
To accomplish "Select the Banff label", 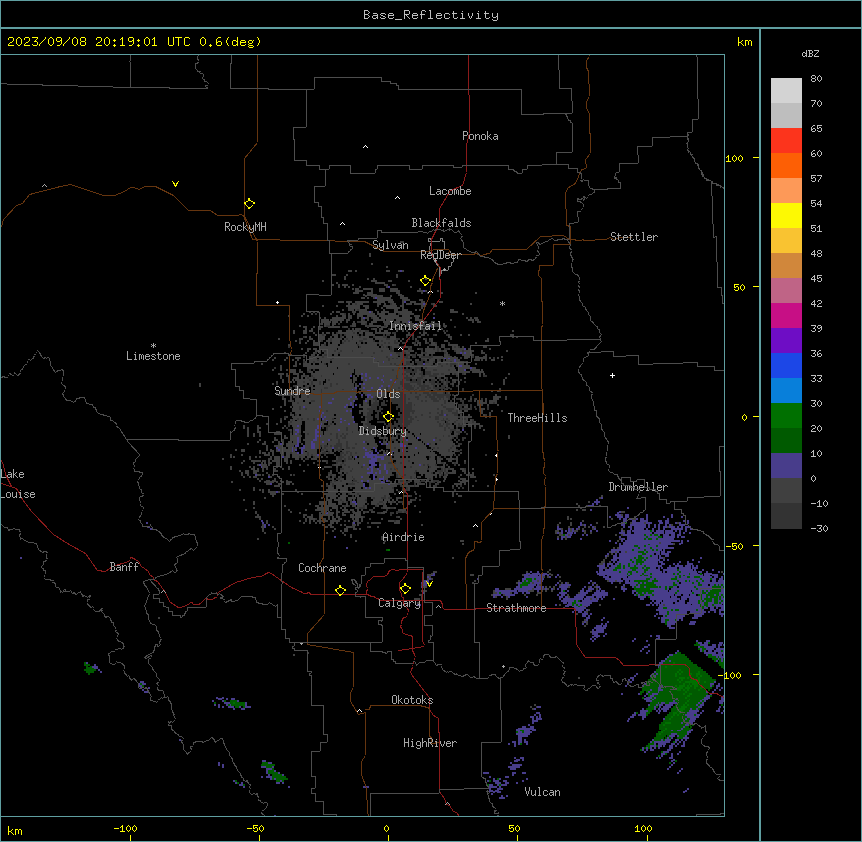I will [x=124, y=567].
